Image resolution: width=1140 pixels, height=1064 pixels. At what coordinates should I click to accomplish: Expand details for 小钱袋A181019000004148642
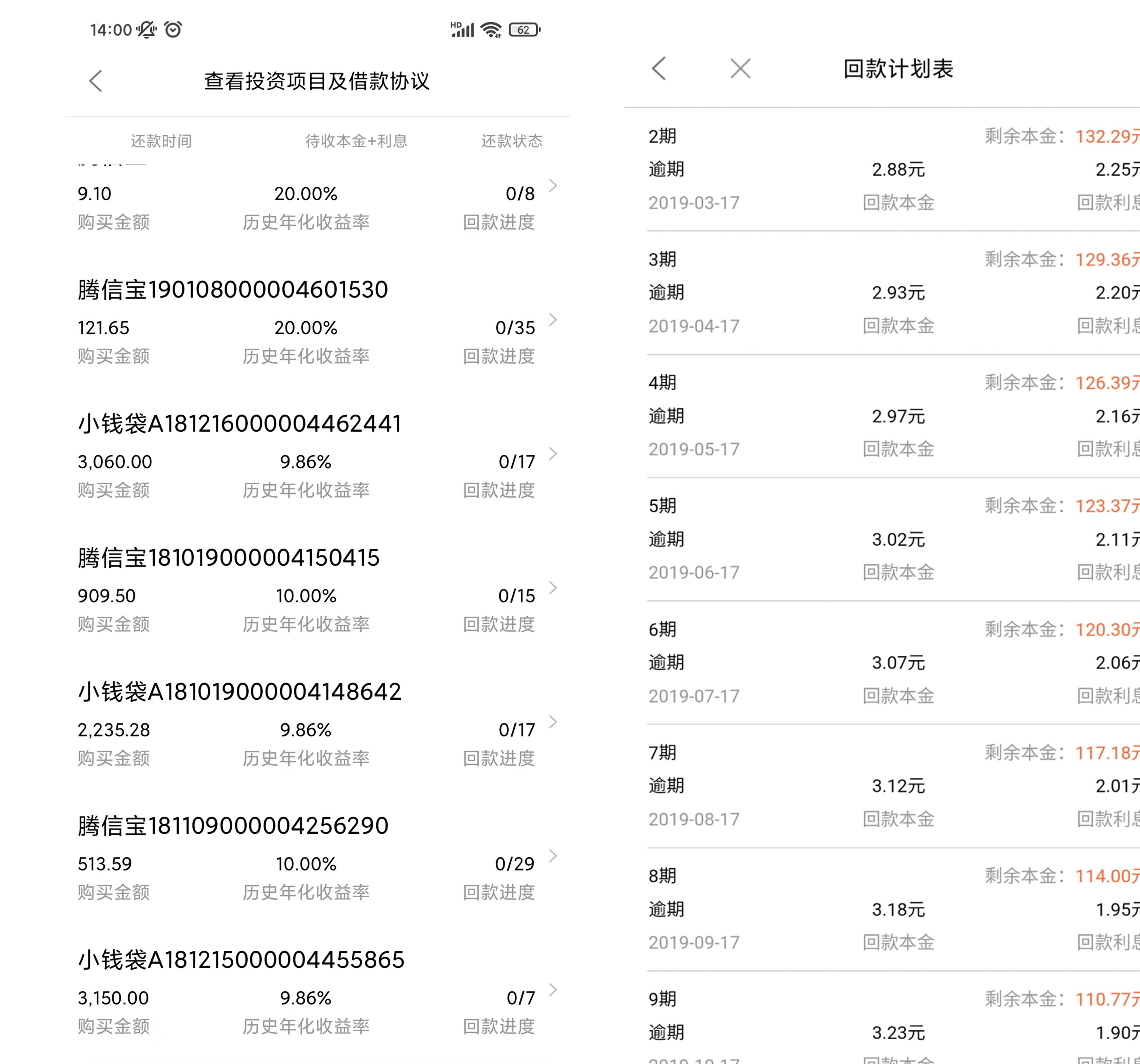553,722
